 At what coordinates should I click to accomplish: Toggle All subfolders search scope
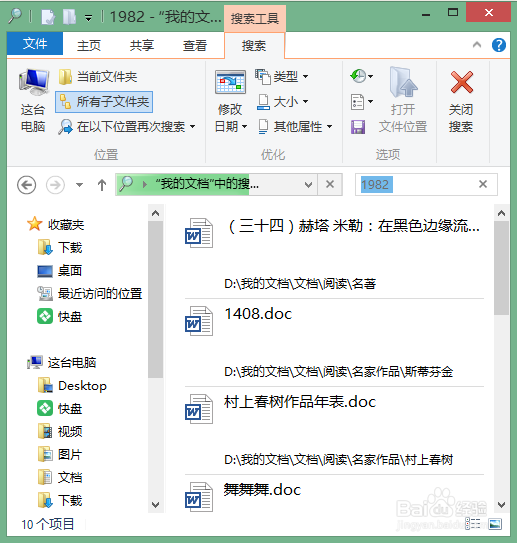pyautogui.click(x=104, y=102)
